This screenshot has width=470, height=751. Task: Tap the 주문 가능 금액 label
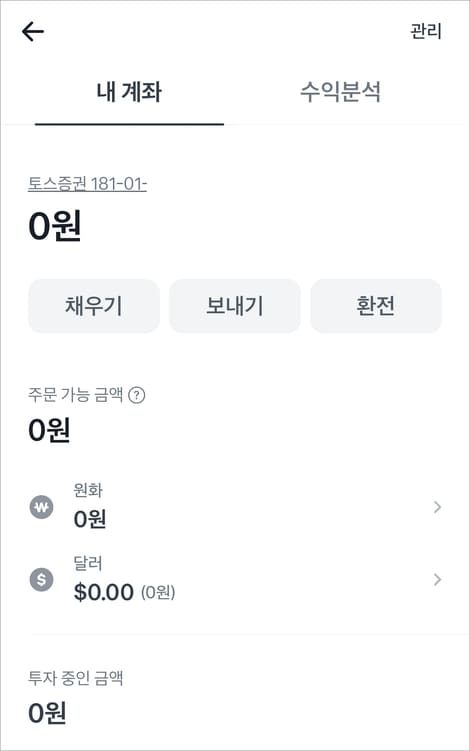[76, 395]
